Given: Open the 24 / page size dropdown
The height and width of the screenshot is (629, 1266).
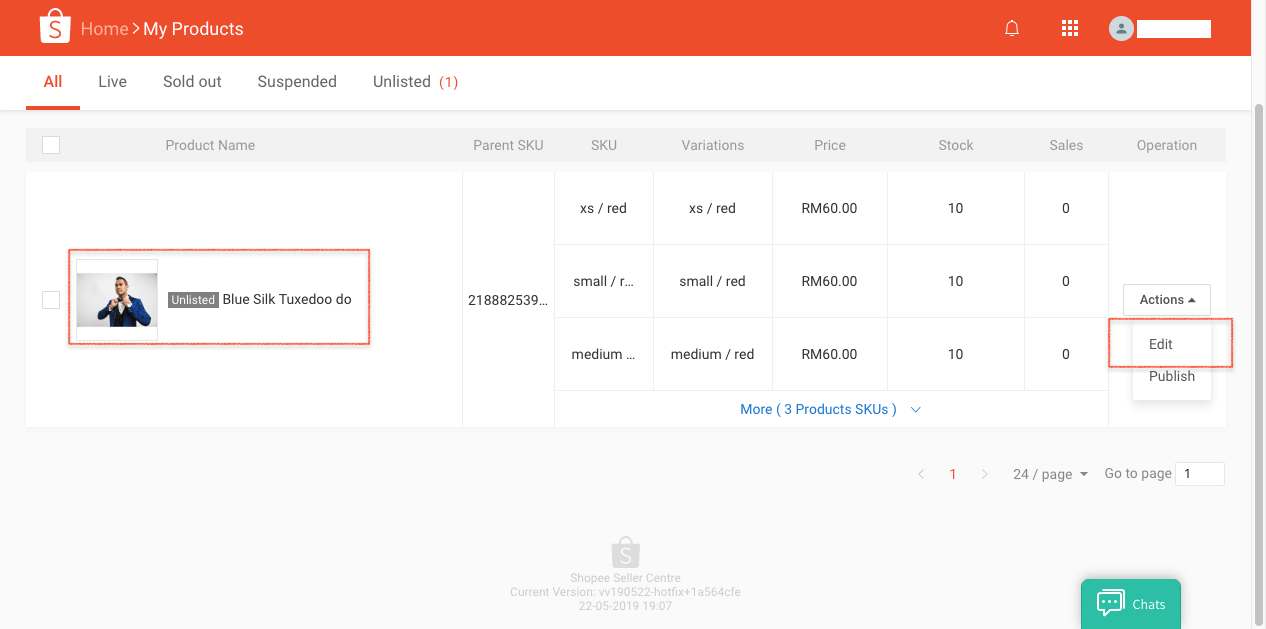Looking at the screenshot, I should pos(1050,474).
